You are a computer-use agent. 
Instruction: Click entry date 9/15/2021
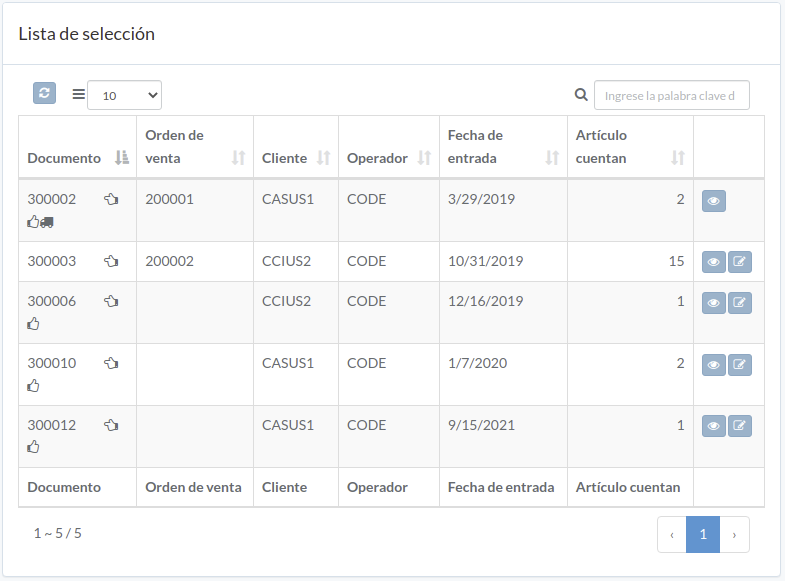point(481,425)
